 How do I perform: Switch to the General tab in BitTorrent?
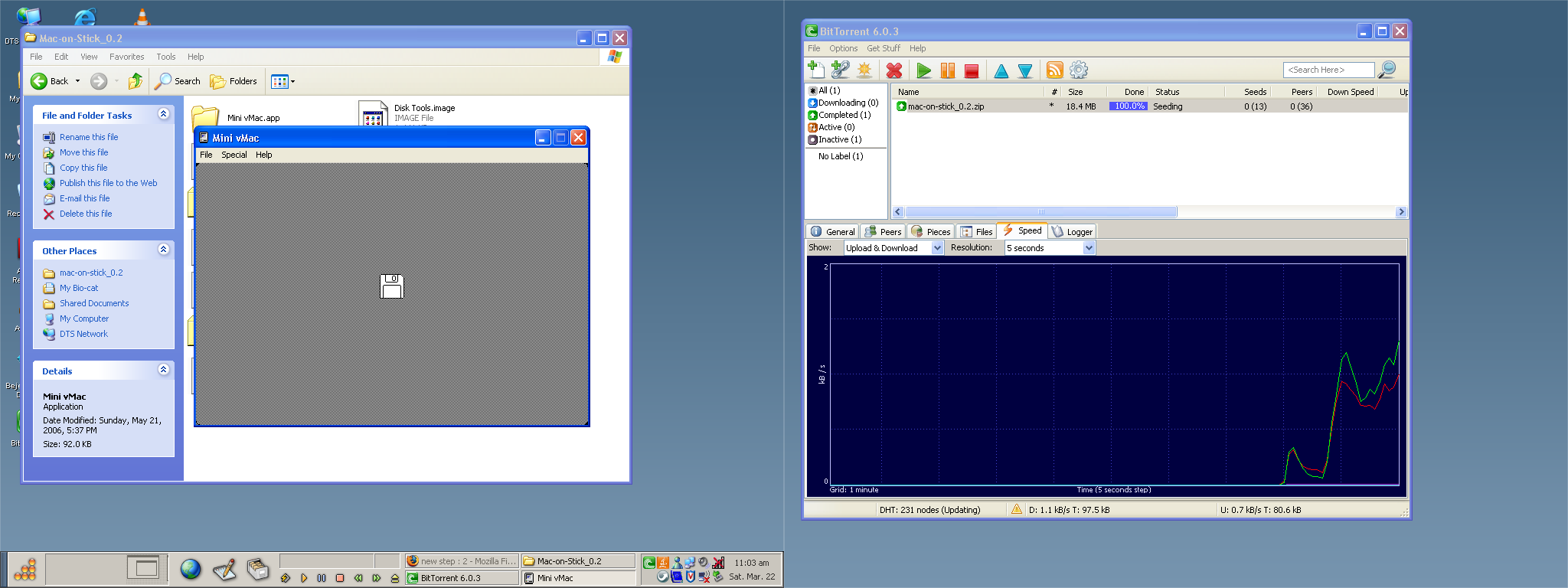[x=833, y=231]
